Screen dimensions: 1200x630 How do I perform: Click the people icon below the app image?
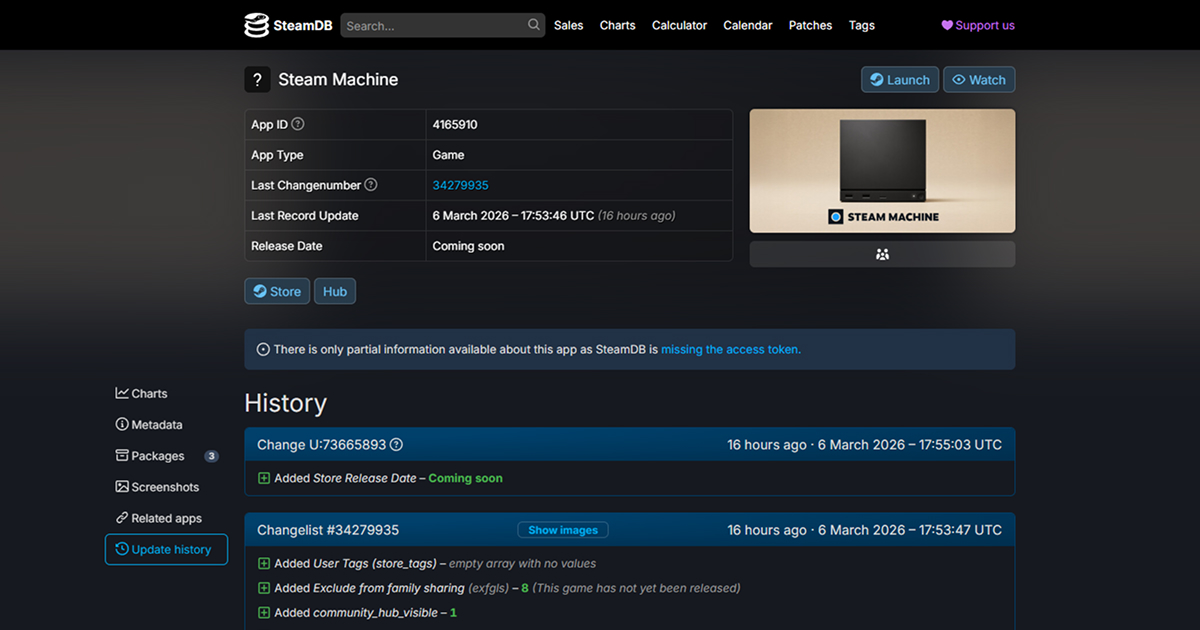click(882, 254)
